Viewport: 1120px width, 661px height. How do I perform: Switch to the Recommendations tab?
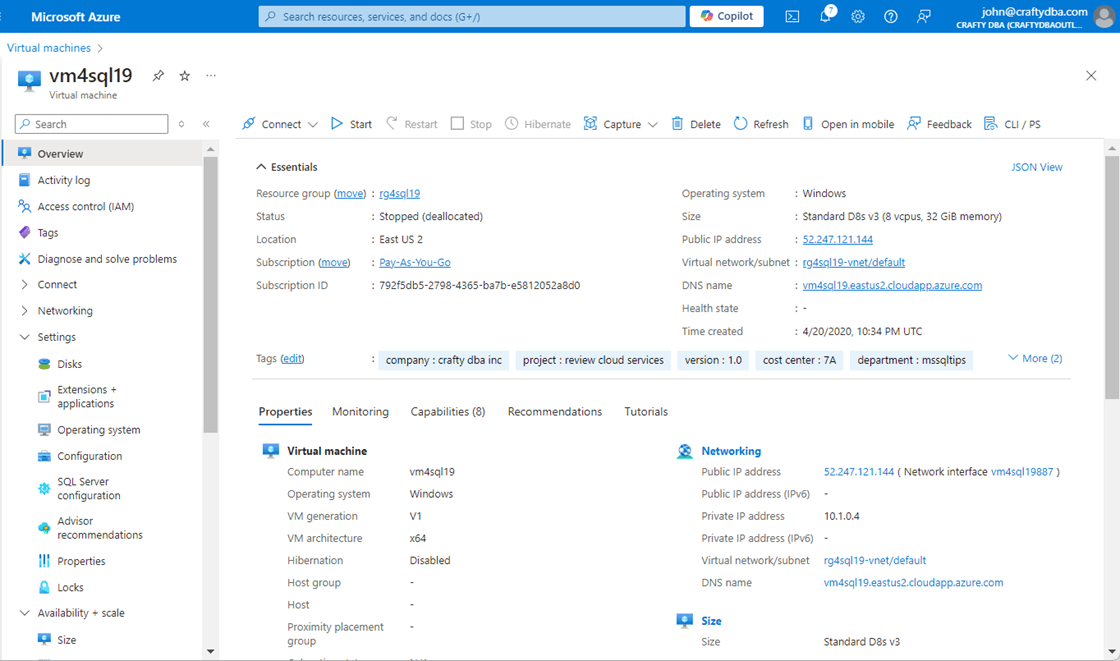(554, 412)
